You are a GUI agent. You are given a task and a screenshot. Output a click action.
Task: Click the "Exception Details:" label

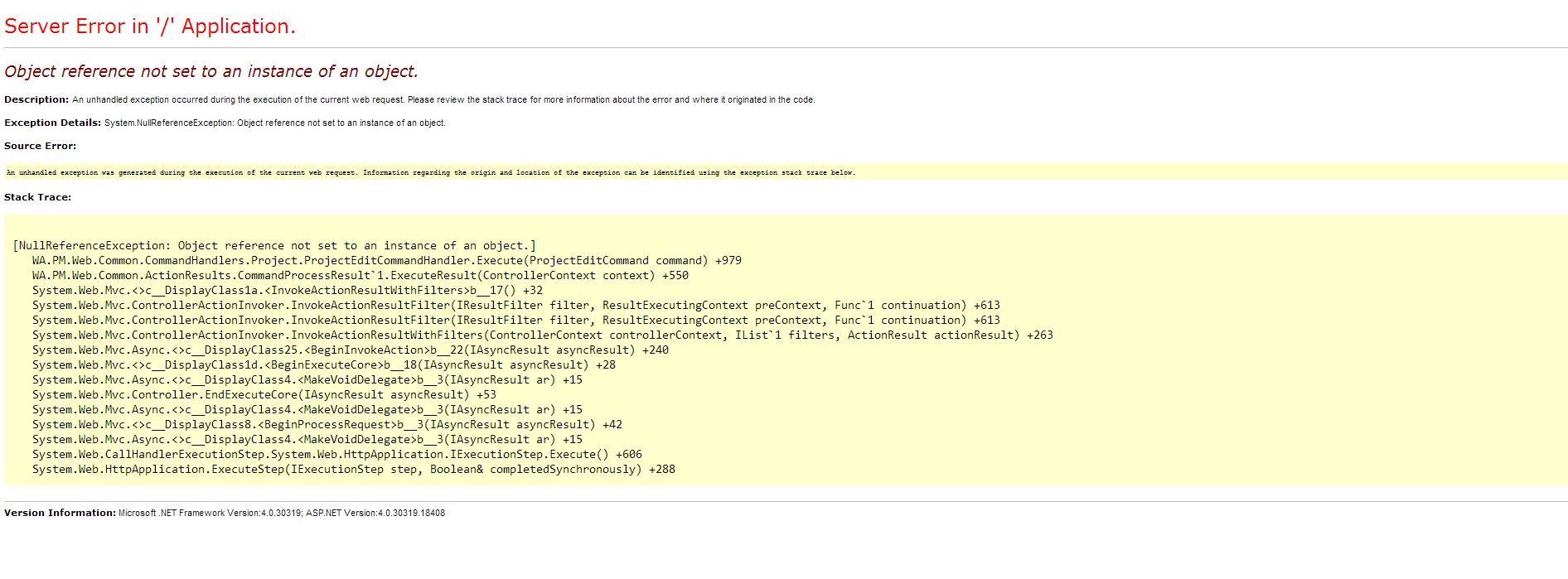tap(52, 123)
